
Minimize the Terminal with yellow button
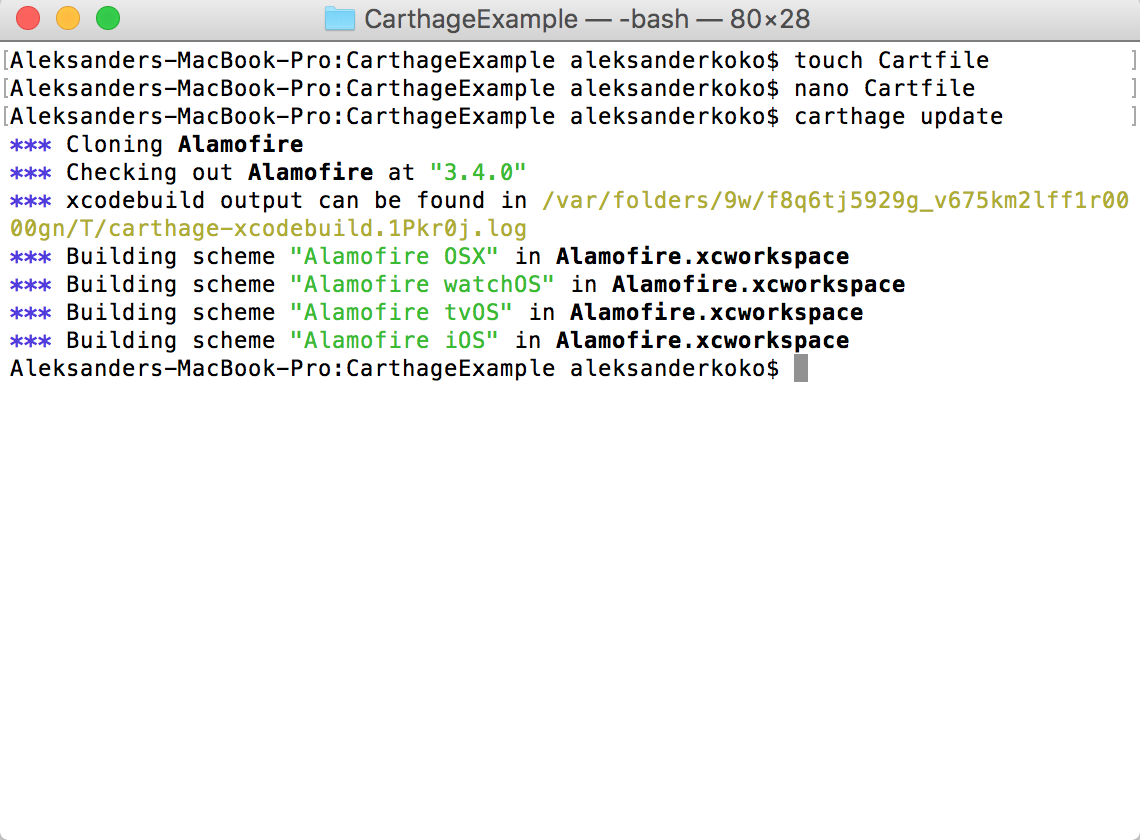coord(68,18)
